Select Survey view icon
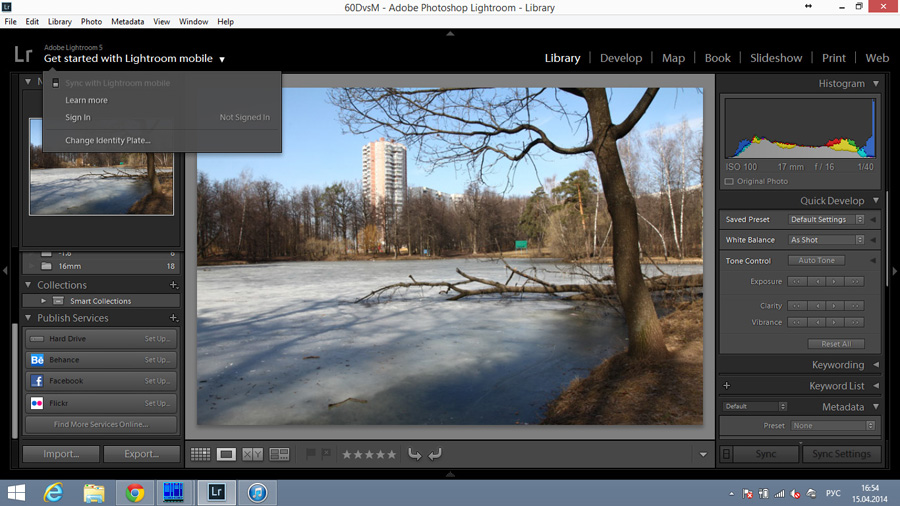This screenshot has width=900, height=506. click(x=280, y=454)
